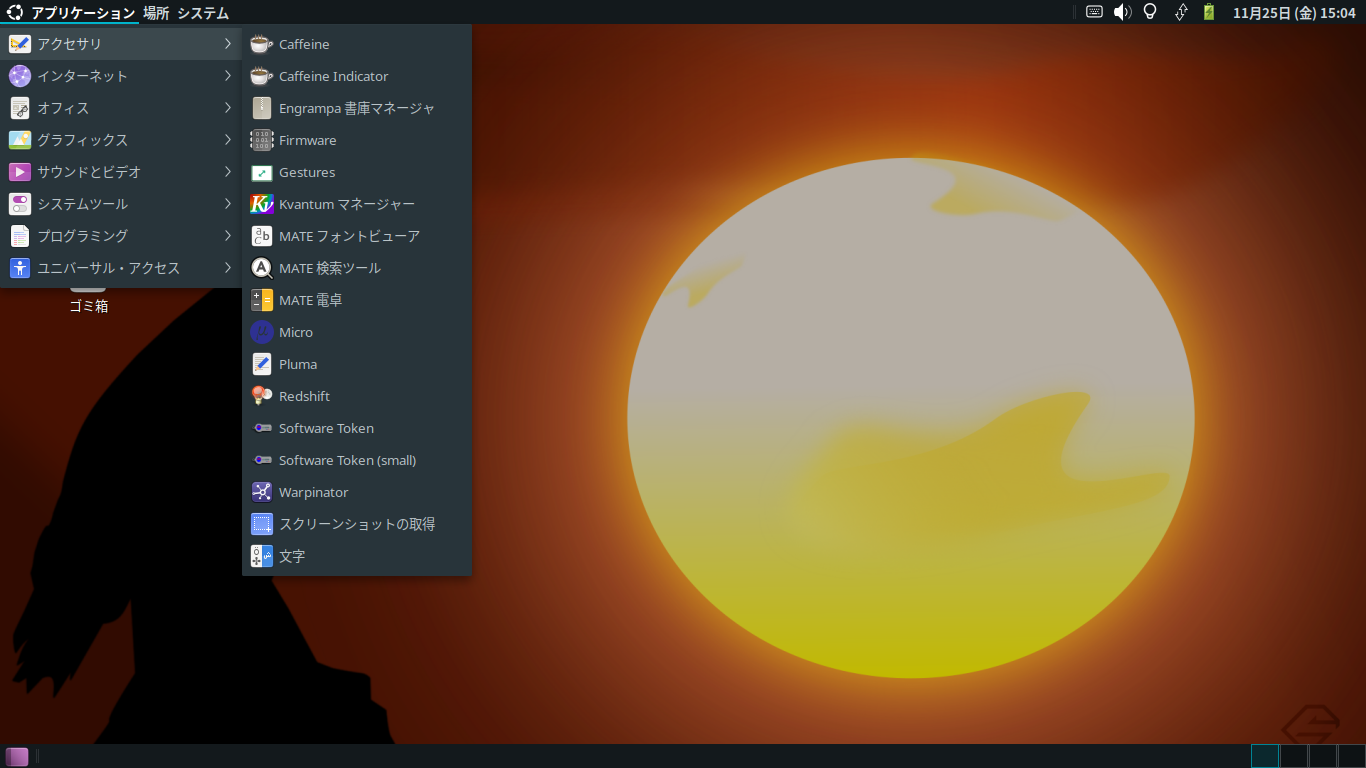Select the システムツール category

click(x=121, y=204)
